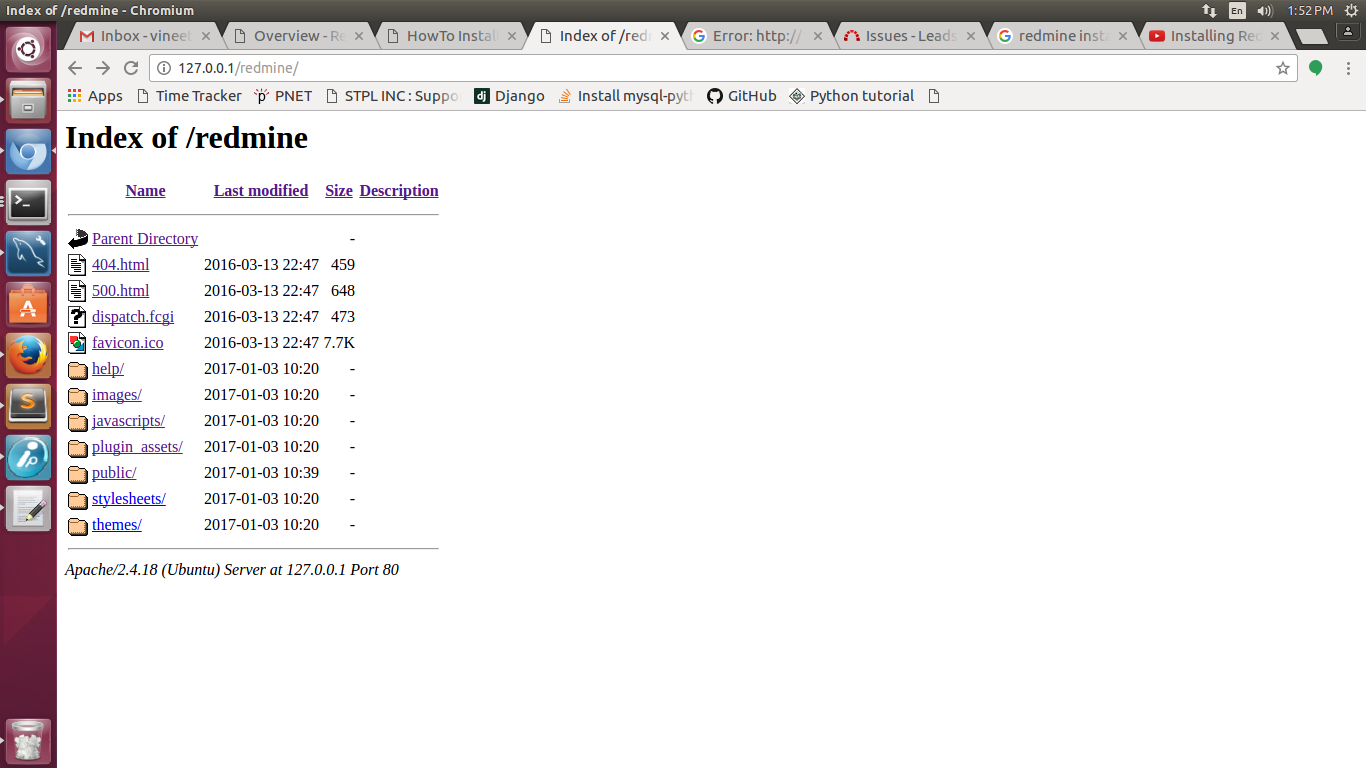The image size is (1366, 768).
Task: Open MySQL Workbench from the launcher
Action: coord(28,254)
